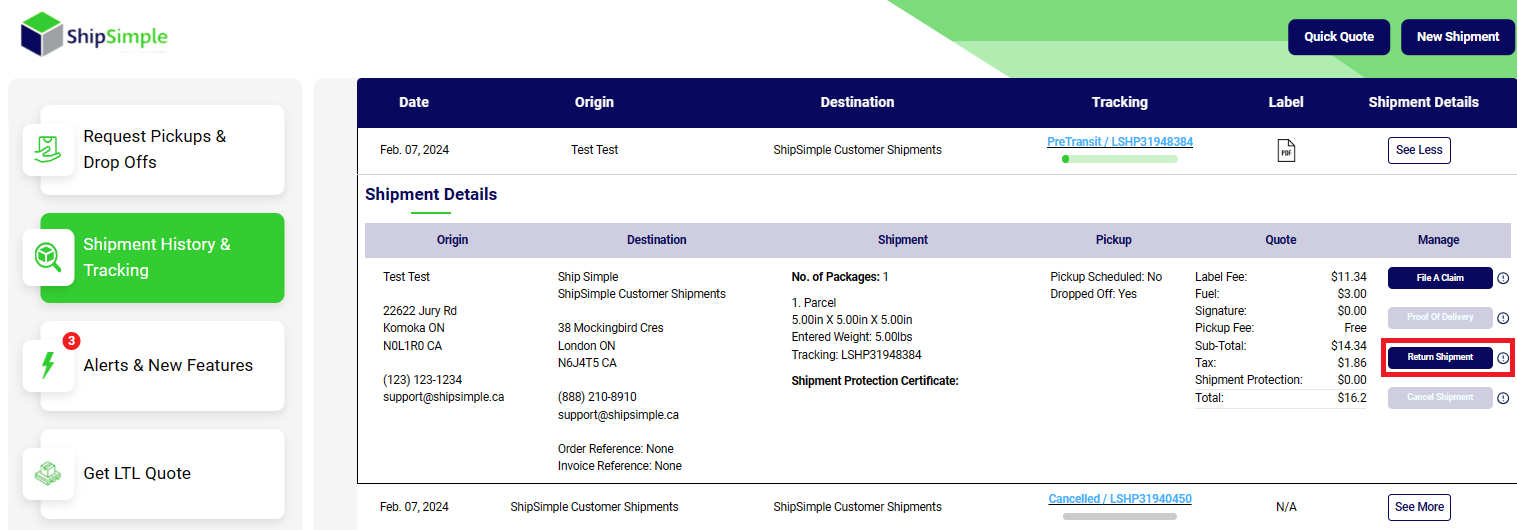
Task: Click the Cancel Shipment button
Action: tap(1440, 398)
